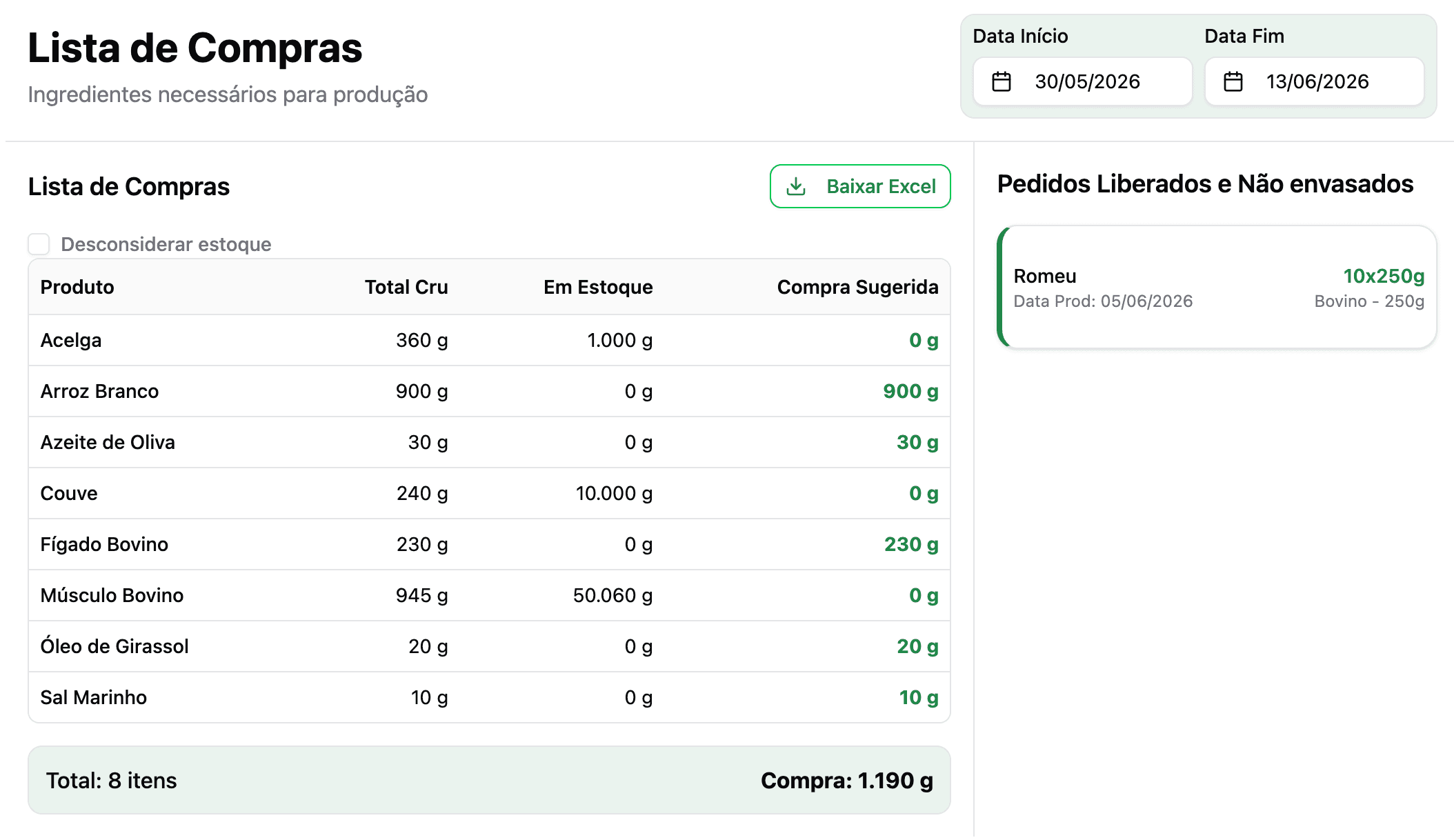Select the Óleo de Girassol product name
Screen dimensions: 1454x840
tap(114, 646)
